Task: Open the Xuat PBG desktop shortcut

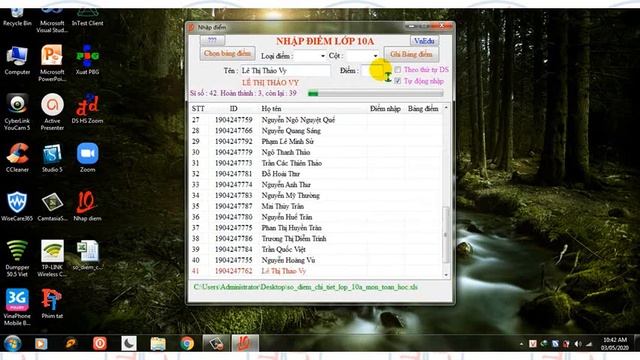Action: point(87,60)
